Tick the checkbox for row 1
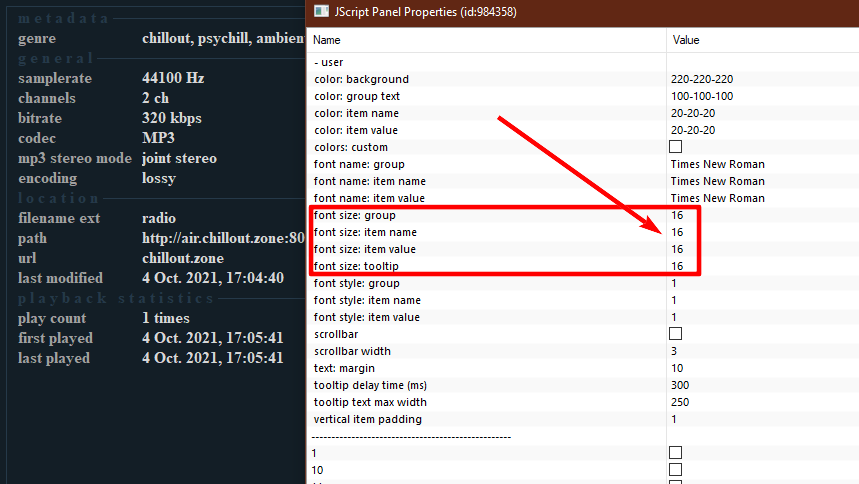 675,453
